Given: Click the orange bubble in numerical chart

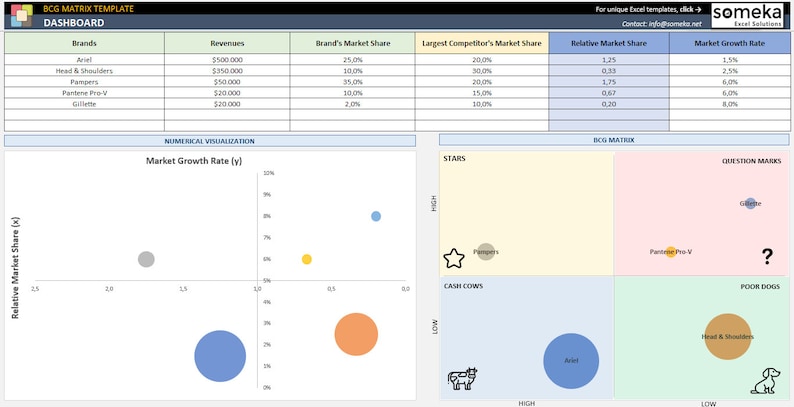Looking at the screenshot, I should (356, 334).
